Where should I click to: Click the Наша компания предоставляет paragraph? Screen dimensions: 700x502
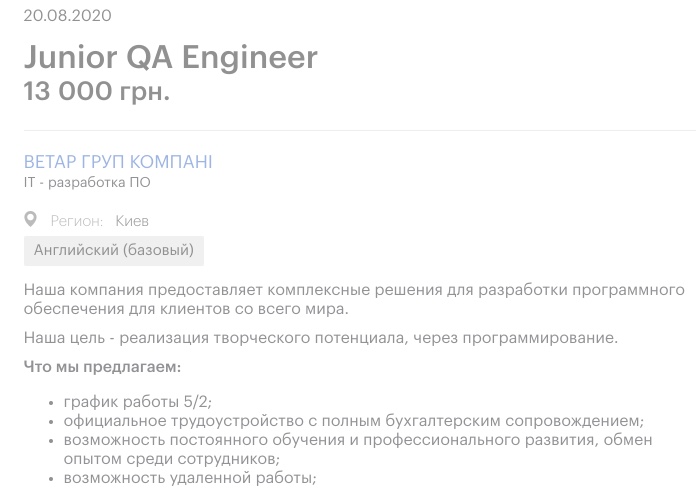(x=354, y=299)
